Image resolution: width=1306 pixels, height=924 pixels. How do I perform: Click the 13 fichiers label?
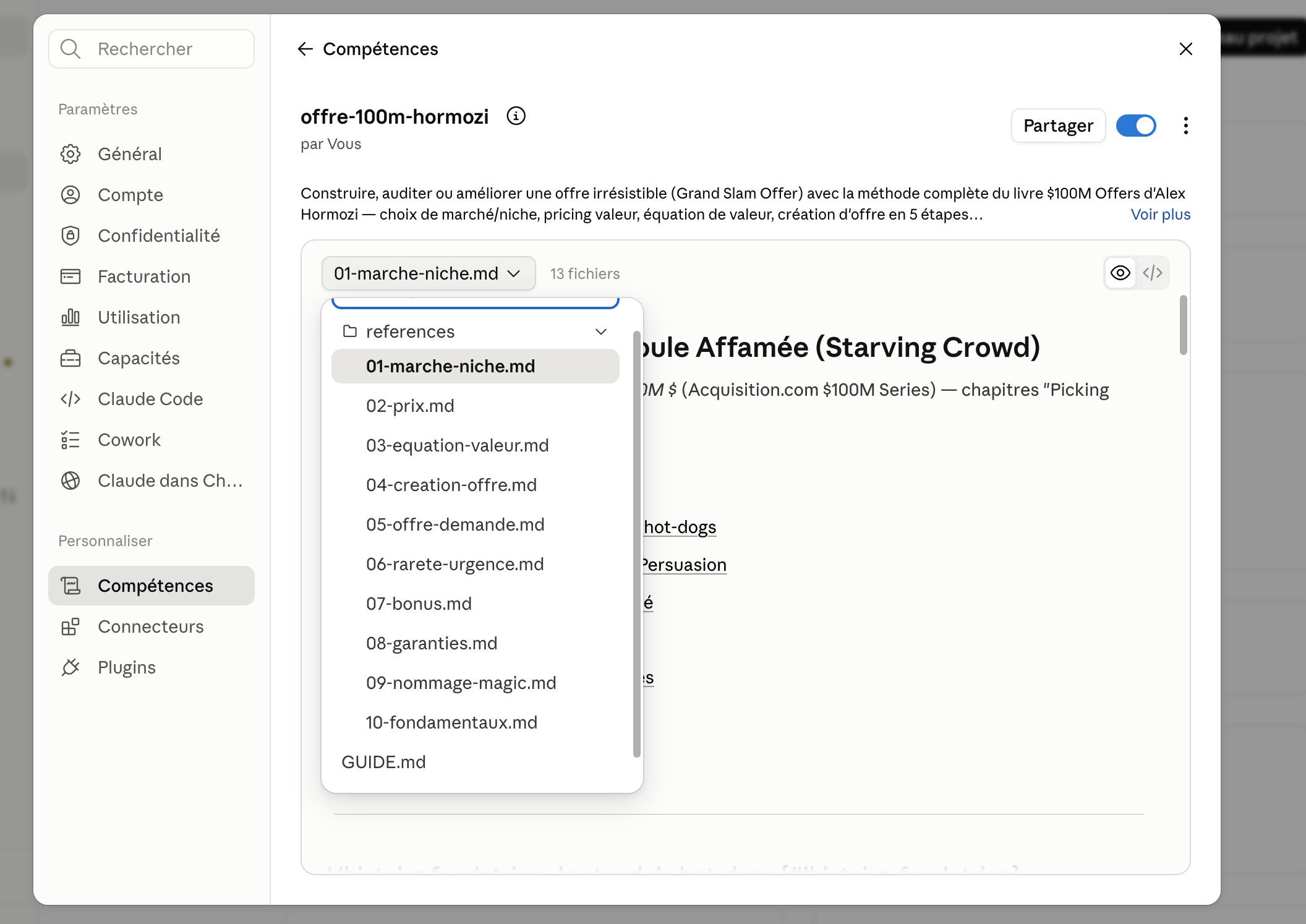(x=585, y=273)
